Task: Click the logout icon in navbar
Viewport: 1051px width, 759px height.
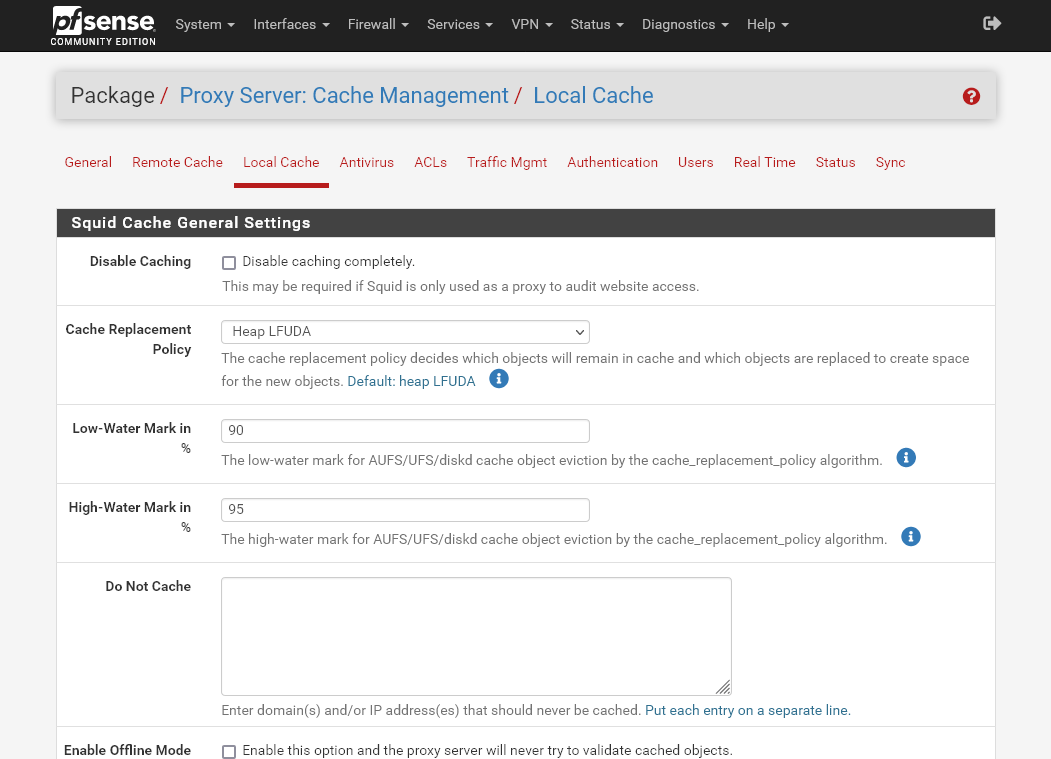Action: point(992,23)
